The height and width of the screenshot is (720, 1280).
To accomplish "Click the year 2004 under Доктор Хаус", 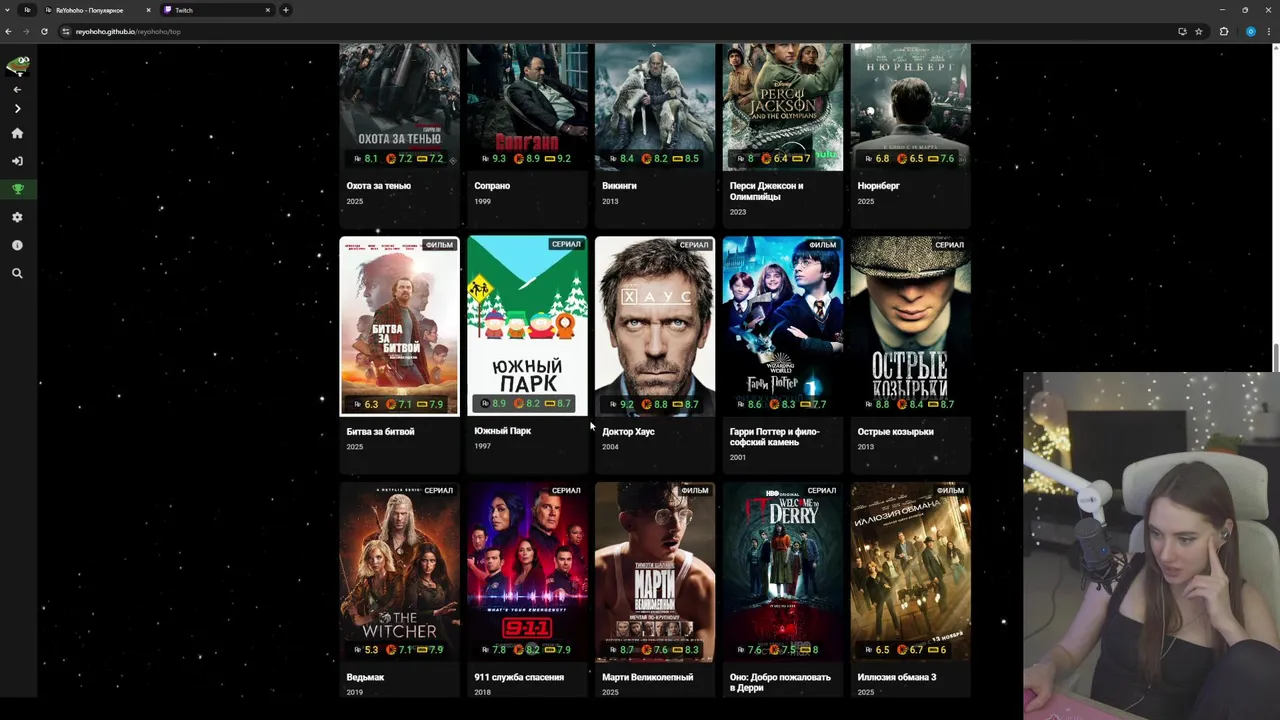I will 610,447.
